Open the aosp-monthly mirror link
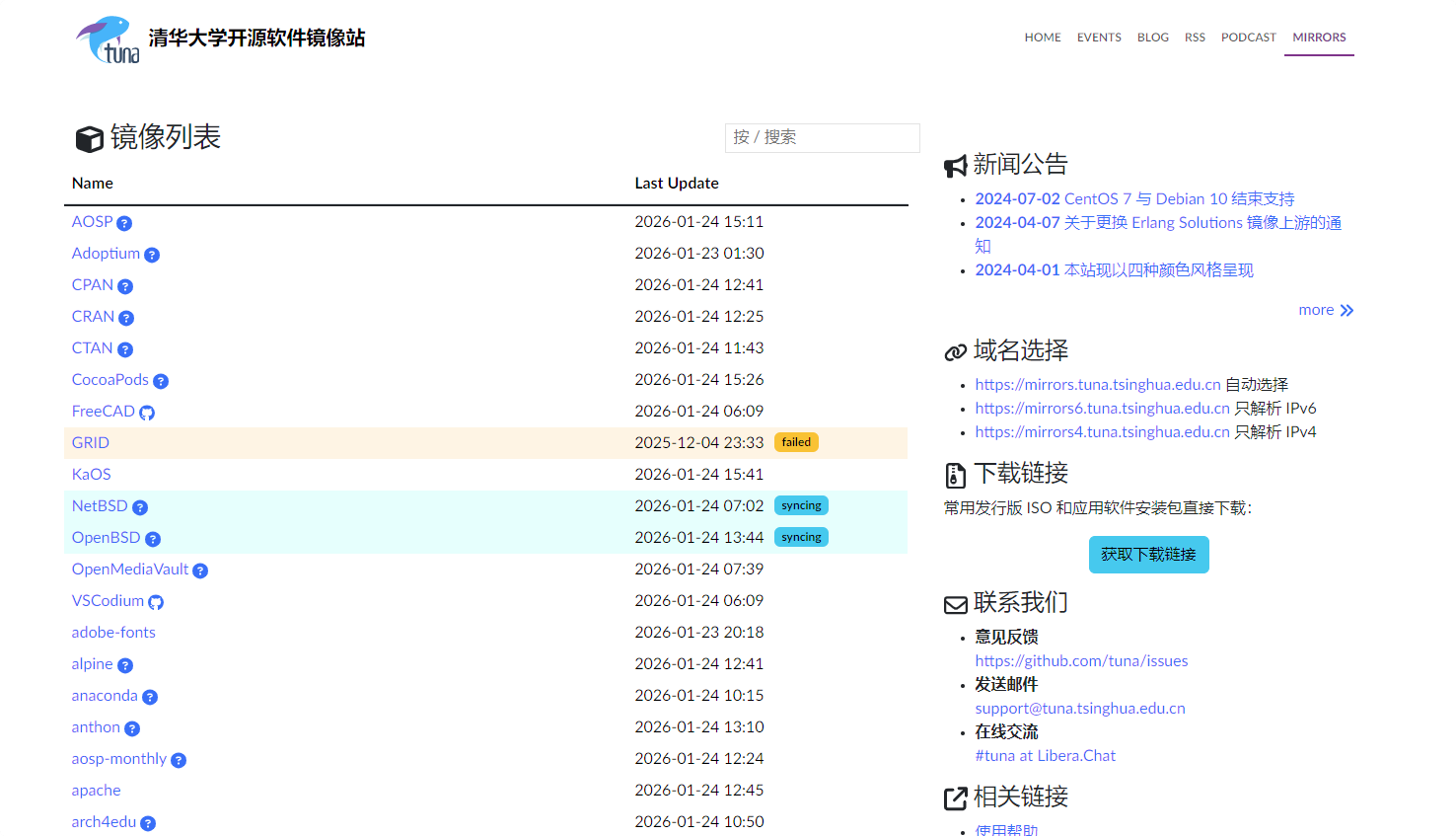The height and width of the screenshot is (836, 1456). [119, 759]
